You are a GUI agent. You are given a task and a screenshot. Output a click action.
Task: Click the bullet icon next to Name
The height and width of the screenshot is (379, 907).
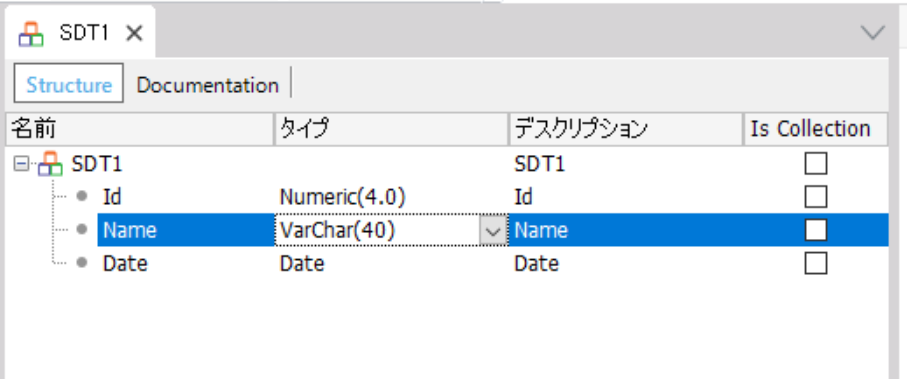coord(82,230)
